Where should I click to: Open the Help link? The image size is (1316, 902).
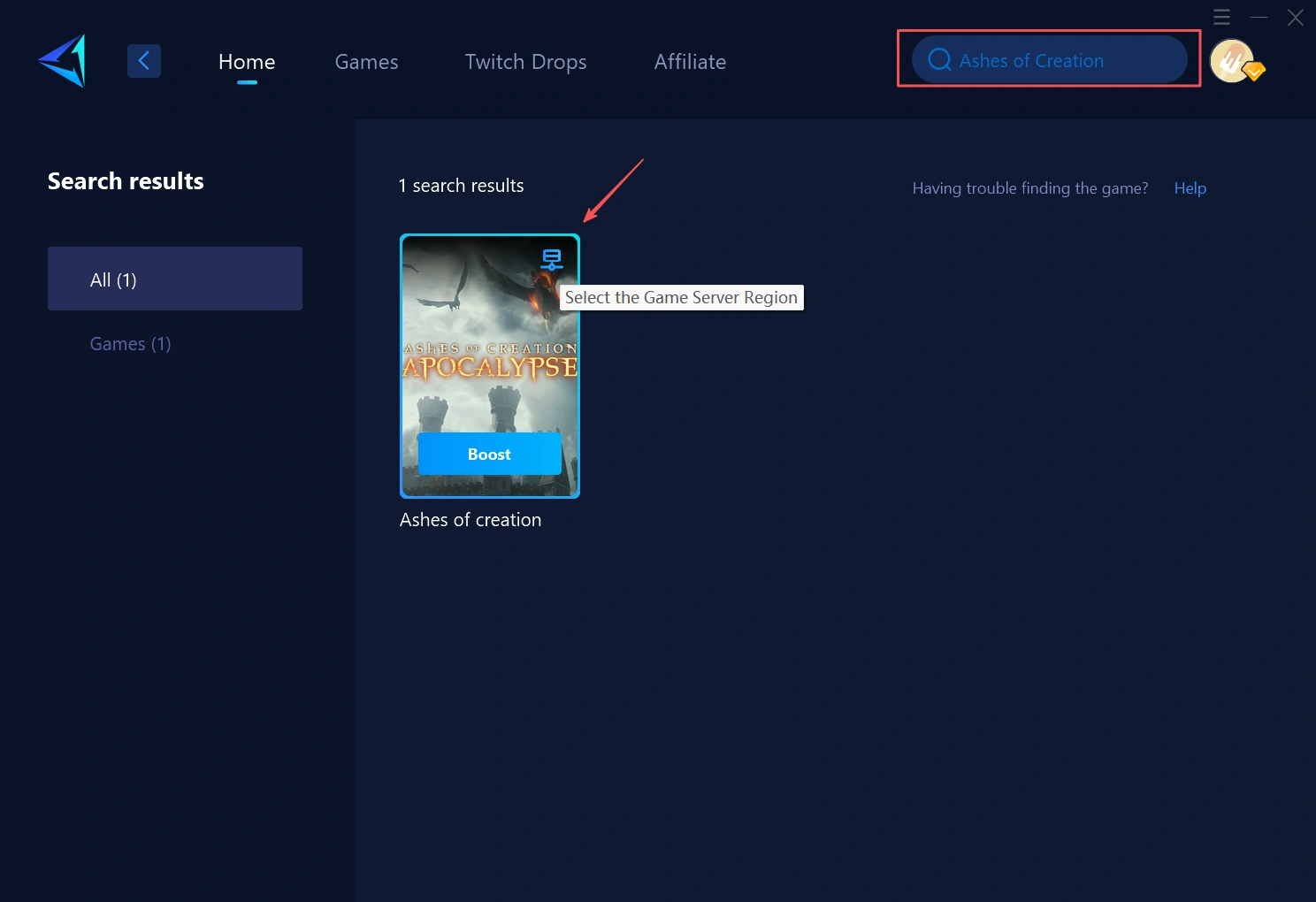click(1190, 187)
